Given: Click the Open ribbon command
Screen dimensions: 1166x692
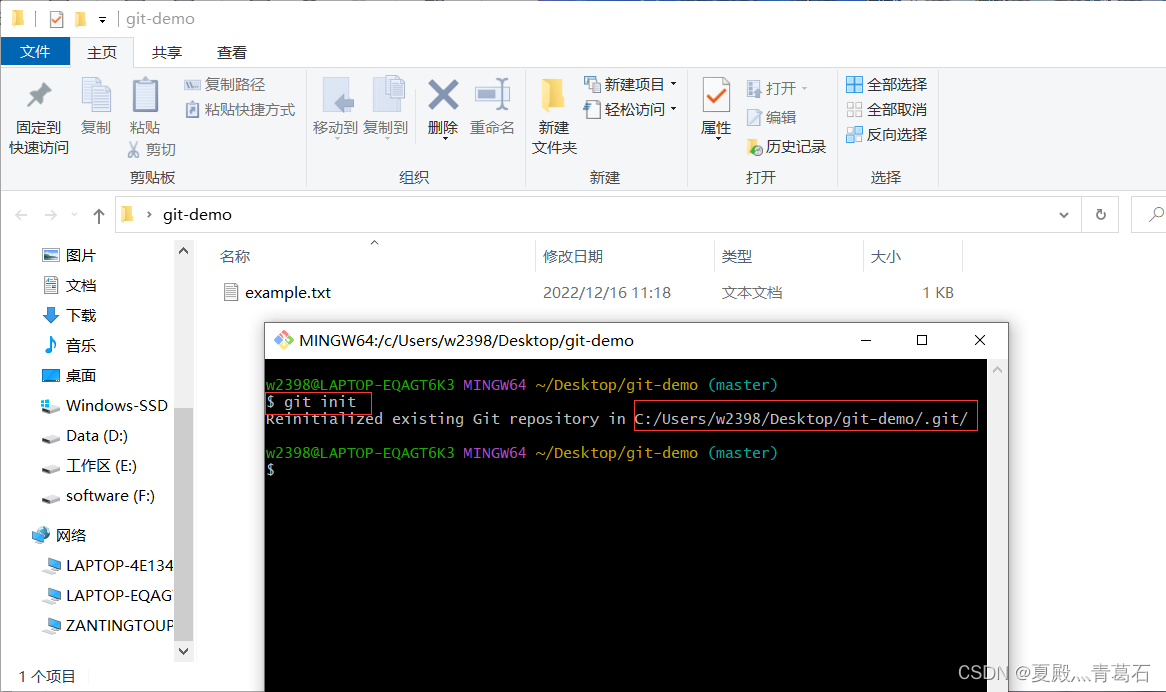Looking at the screenshot, I should point(777,88).
